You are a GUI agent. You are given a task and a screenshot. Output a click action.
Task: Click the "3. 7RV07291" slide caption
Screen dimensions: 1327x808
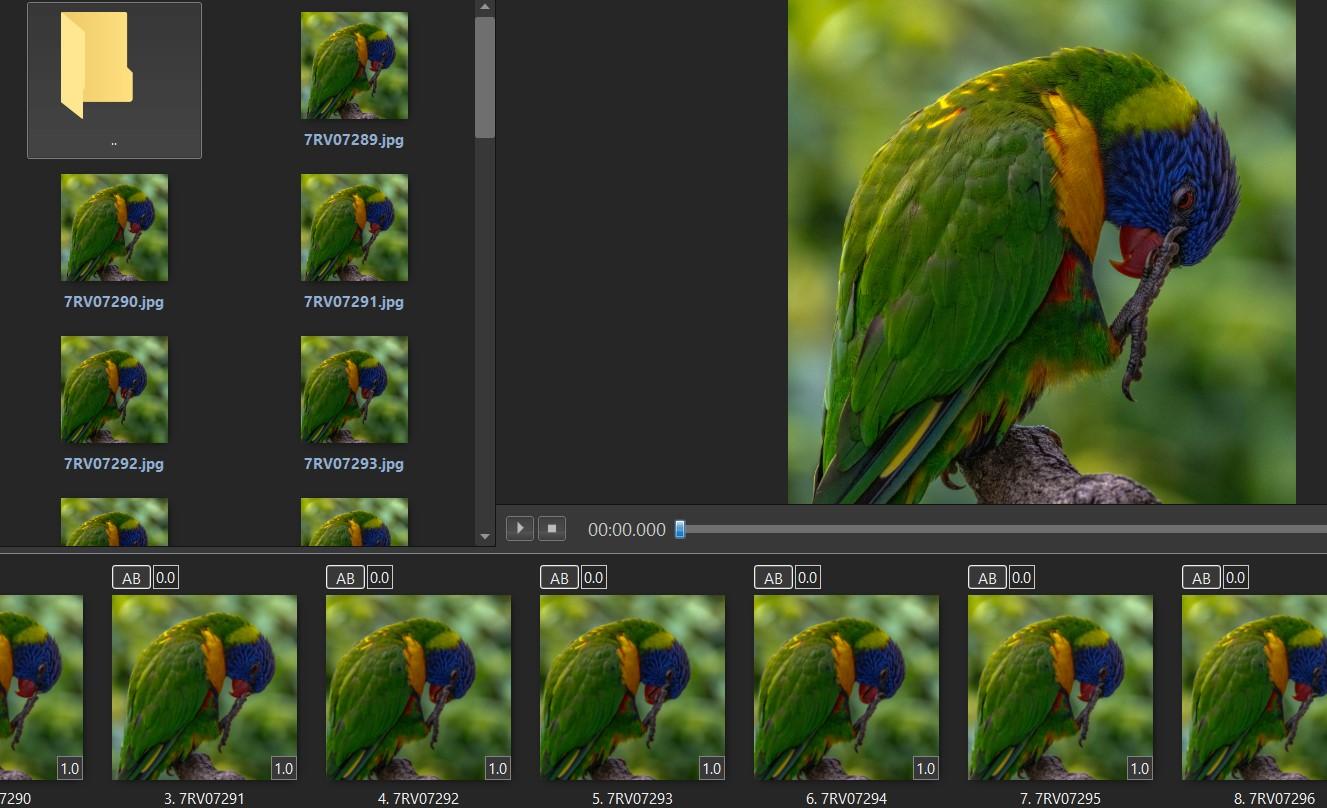coord(204,798)
